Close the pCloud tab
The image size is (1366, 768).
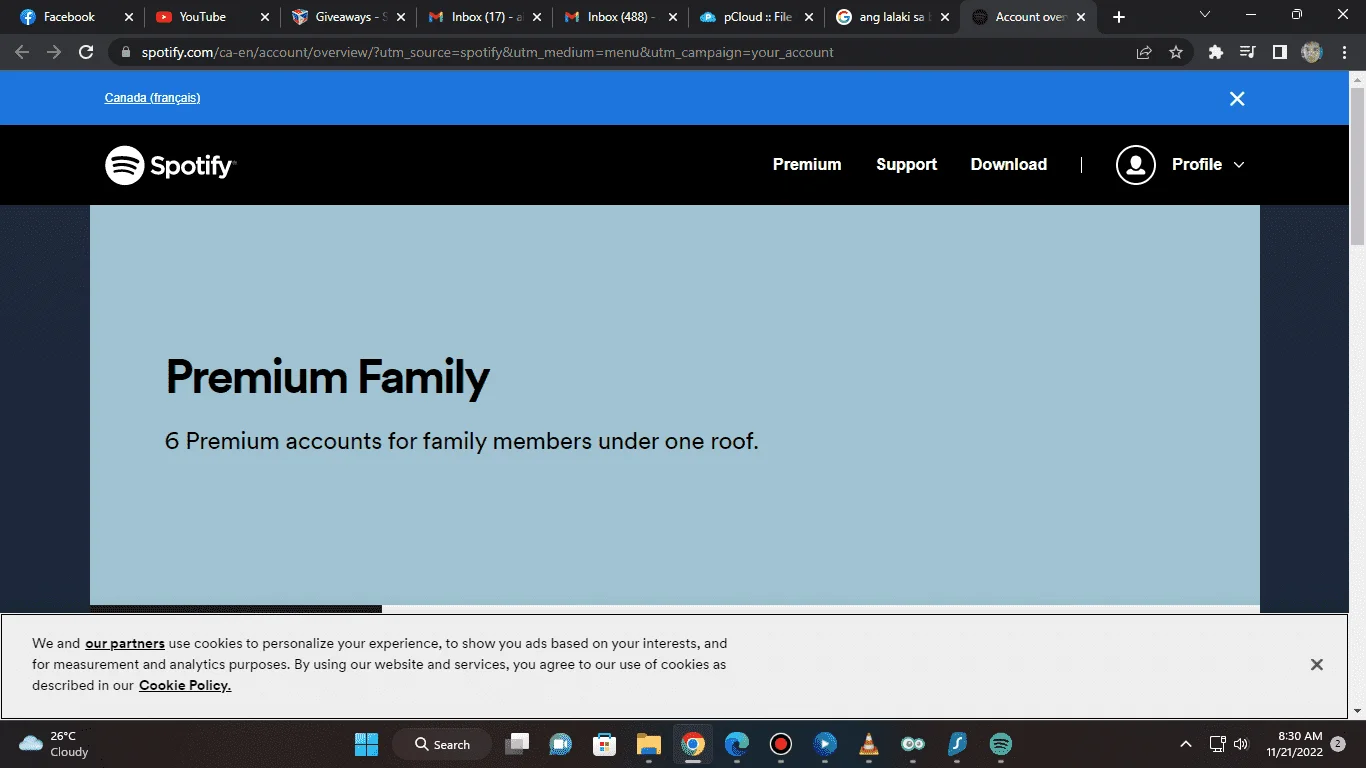(808, 17)
